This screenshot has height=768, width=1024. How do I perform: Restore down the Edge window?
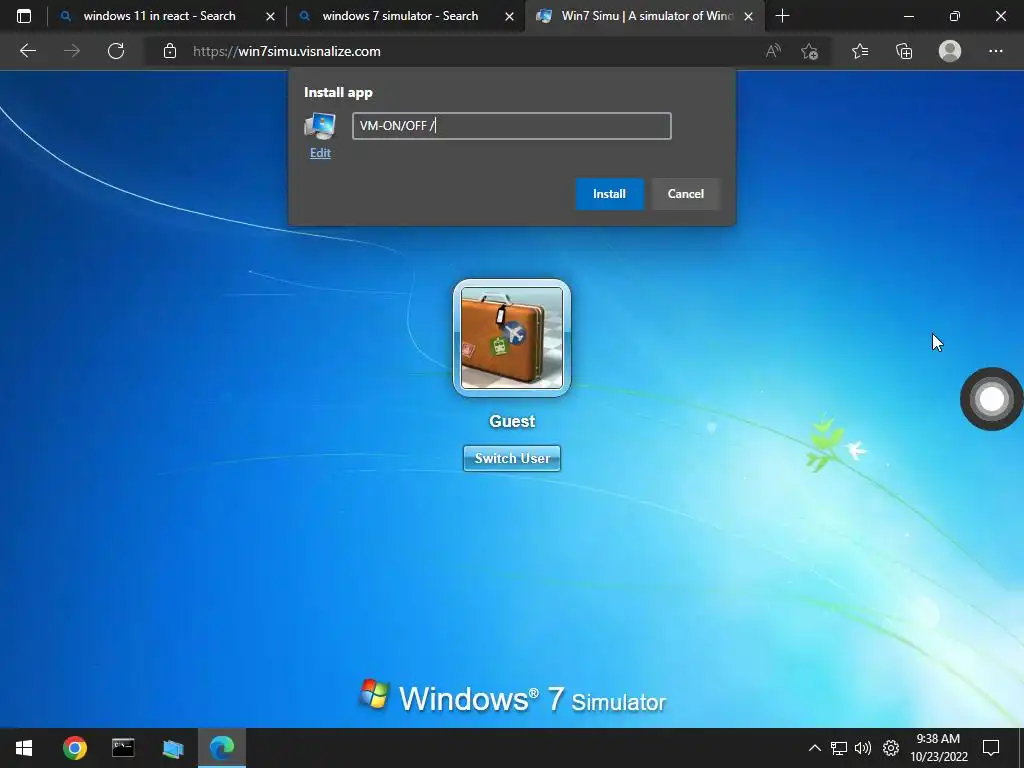955,16
